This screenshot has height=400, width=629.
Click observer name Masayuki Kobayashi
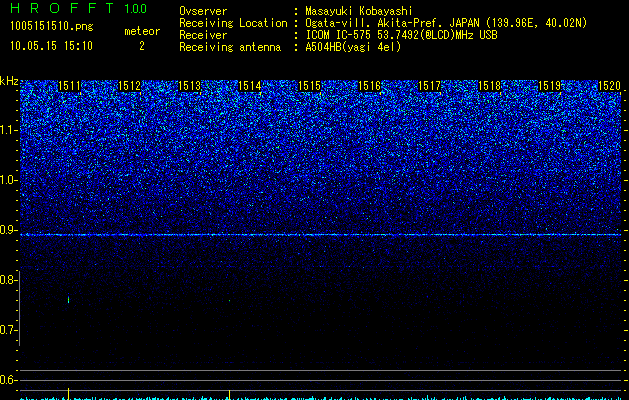pyautogui.click(x=359, y=11)
